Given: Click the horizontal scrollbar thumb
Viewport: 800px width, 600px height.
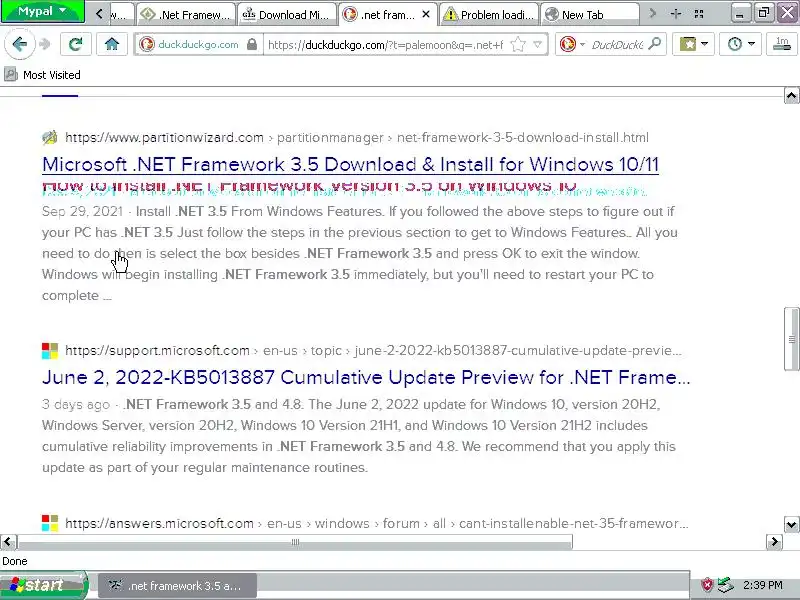Looking at the screenshot, I should [295, 542].
